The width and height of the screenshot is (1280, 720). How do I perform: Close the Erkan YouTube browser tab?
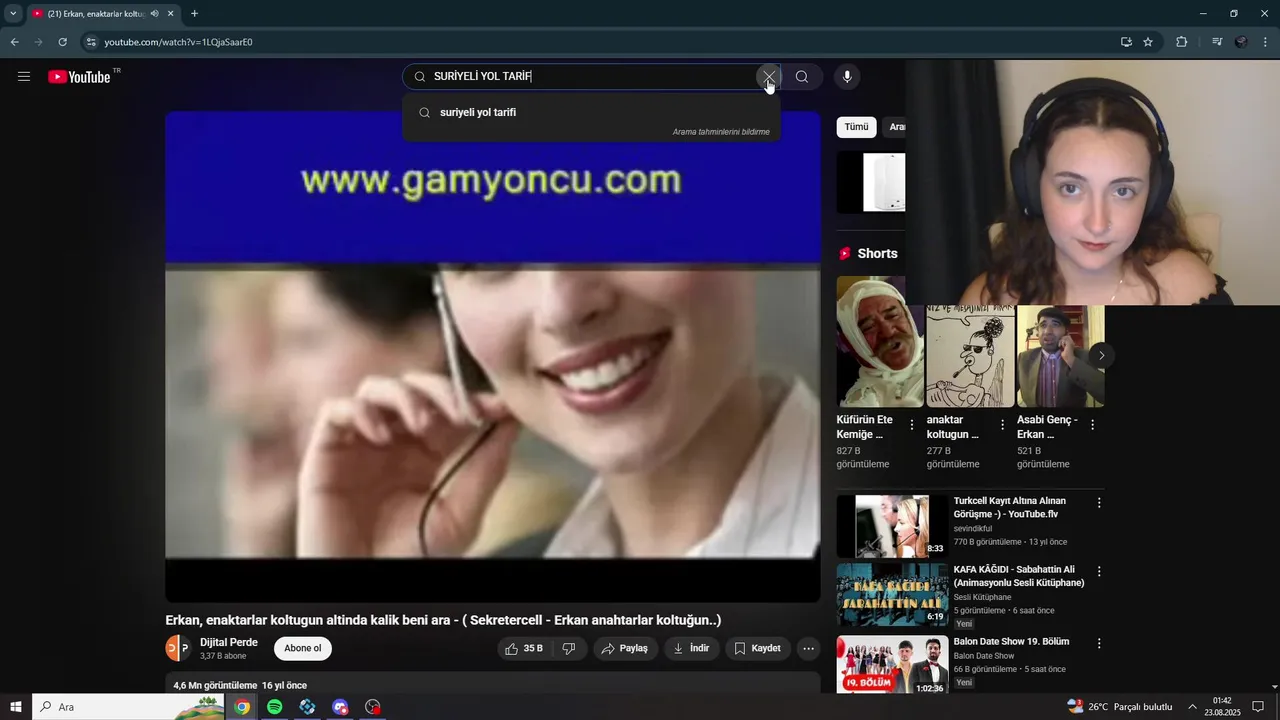click(x=171, y=14)
